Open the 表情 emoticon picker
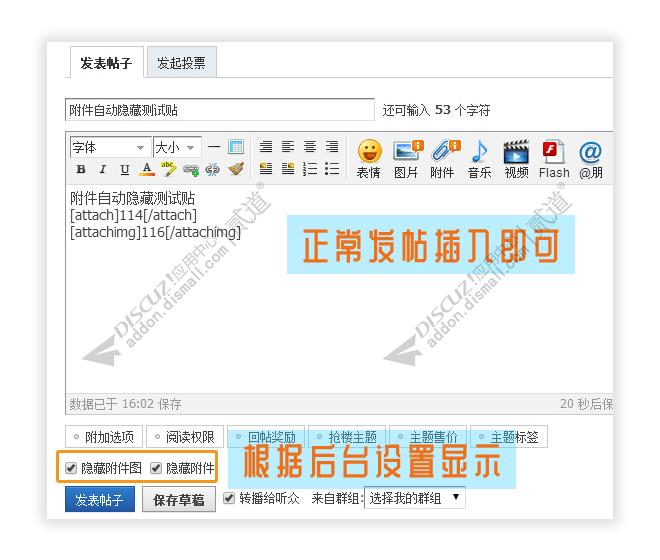This screenshot has width=660, height=560. click(369, 159)
